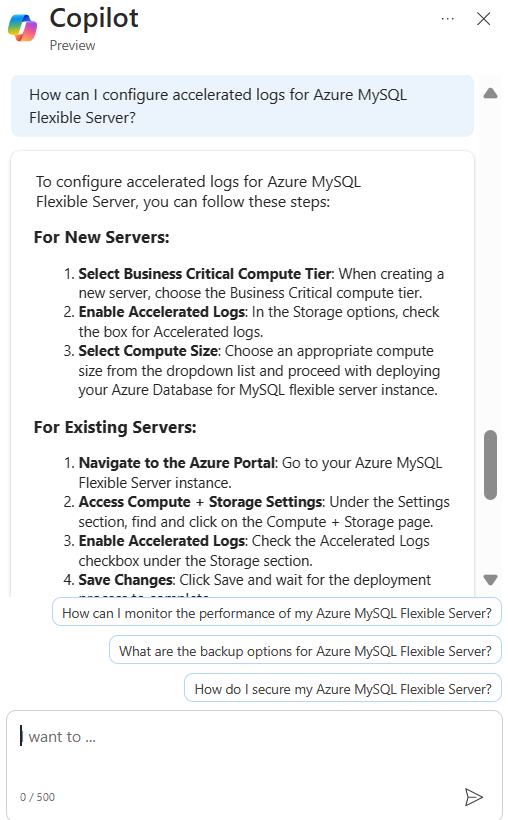This screenshot has height=820, width=508.
Task: Click the 'For Existing Servers:' heading
Action: click(x=115, y=427)
